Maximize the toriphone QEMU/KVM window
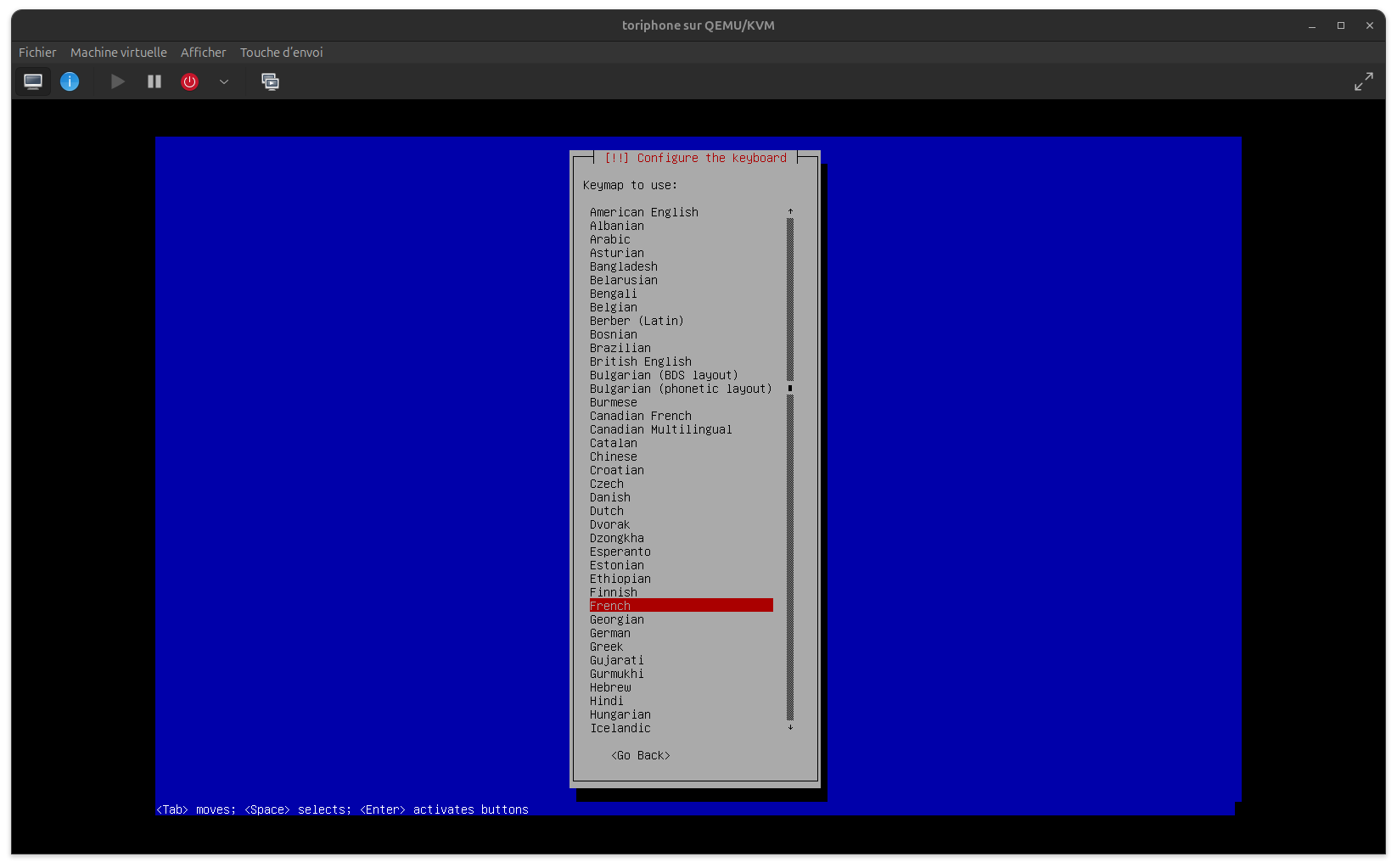This screenshot has height=868, width=1397. (x=1341, y=25)
